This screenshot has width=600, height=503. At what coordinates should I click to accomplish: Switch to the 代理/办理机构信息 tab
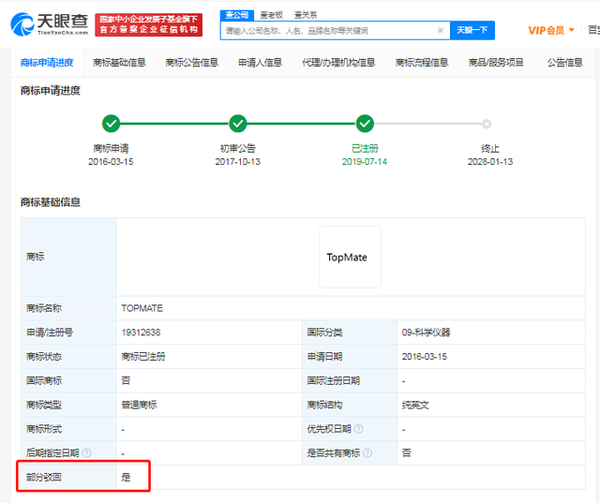click(x=339, y=63)
